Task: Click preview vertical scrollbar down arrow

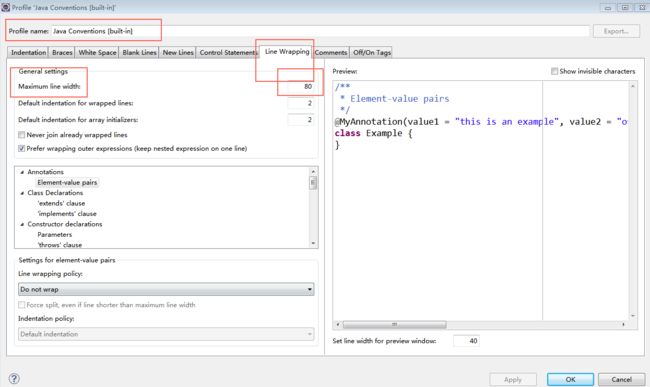Action: pyautogui.click(x=633, y=316)
